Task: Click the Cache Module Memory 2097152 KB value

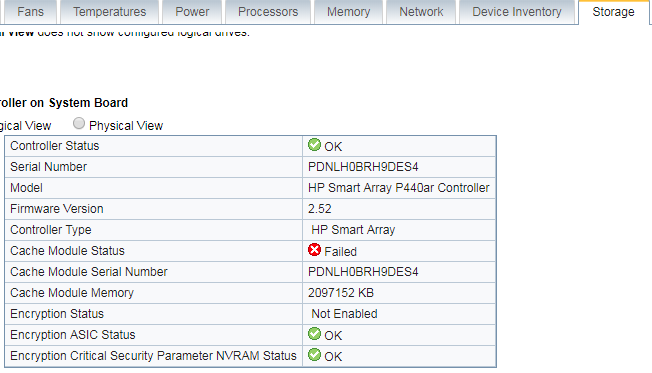Action: 341,293
